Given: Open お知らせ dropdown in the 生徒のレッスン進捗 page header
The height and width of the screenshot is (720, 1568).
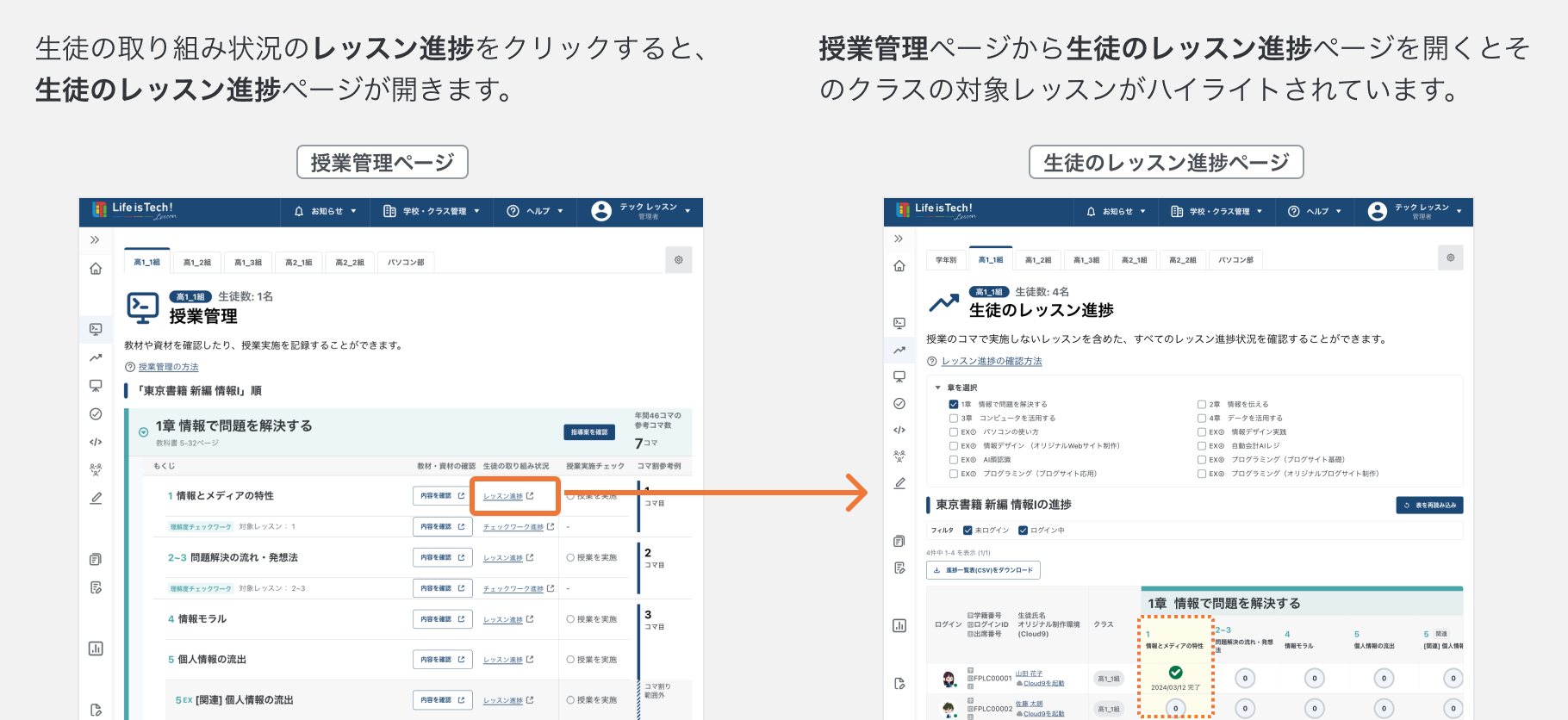Looking at the screenshot, I should point(1117,211).
